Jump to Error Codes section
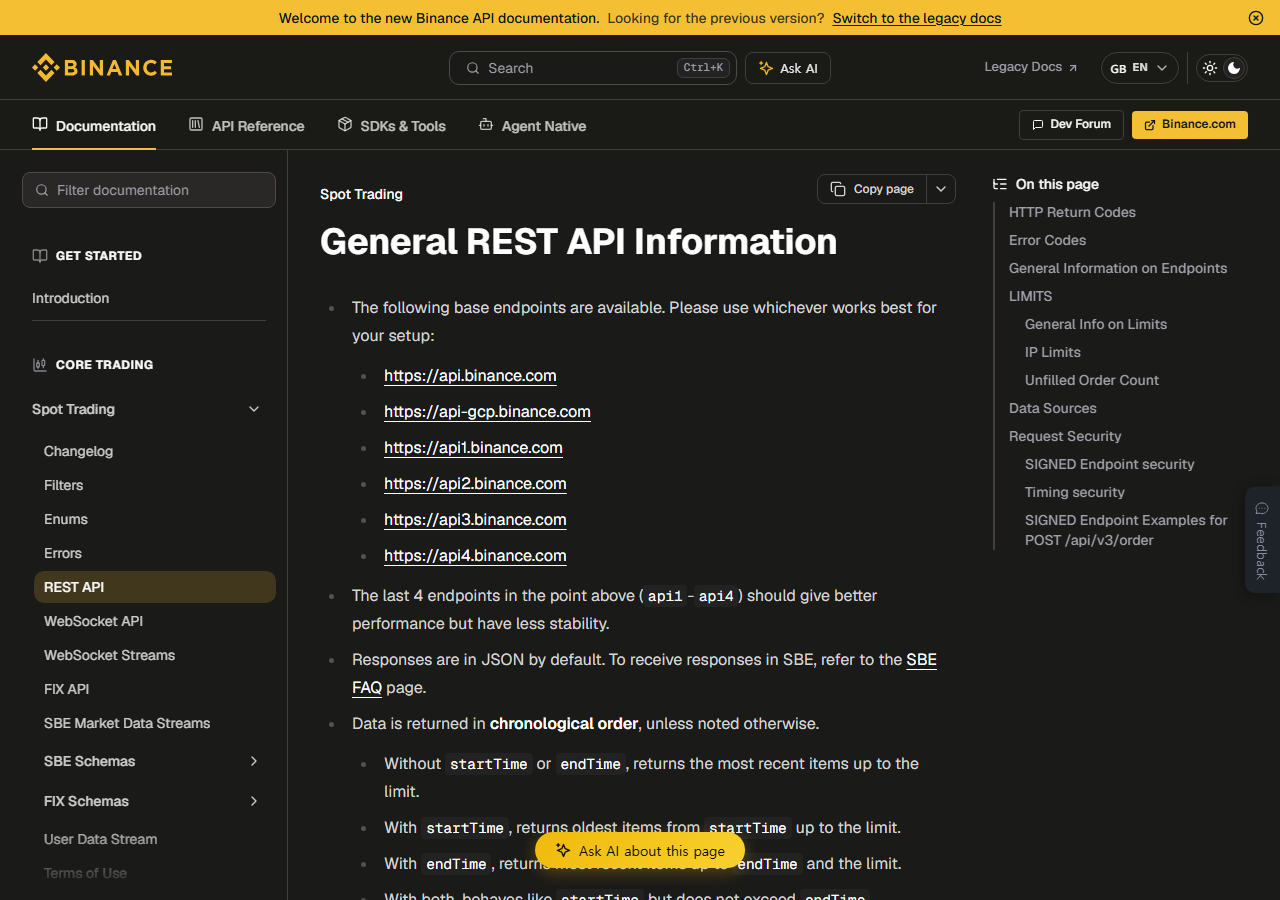 point(1047,240)
